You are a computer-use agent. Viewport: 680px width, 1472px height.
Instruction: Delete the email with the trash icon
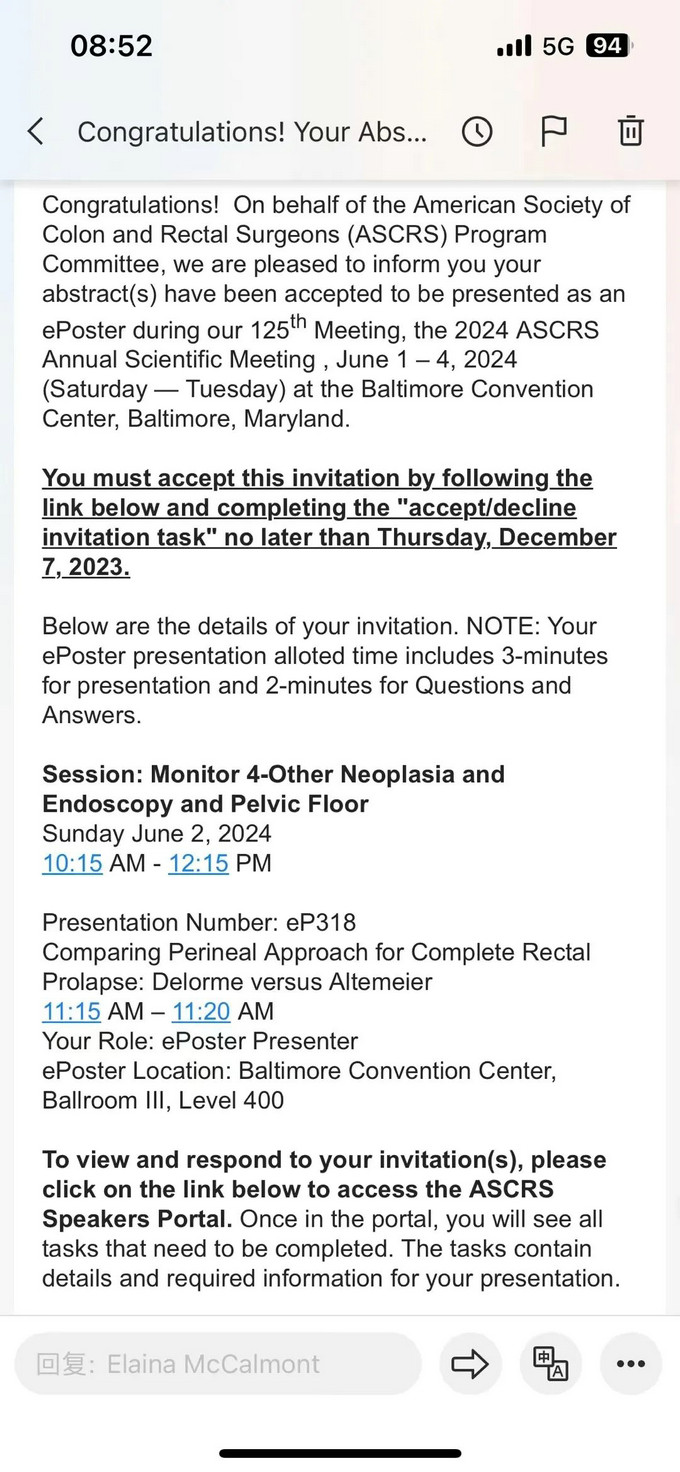[x=630, y=131]
